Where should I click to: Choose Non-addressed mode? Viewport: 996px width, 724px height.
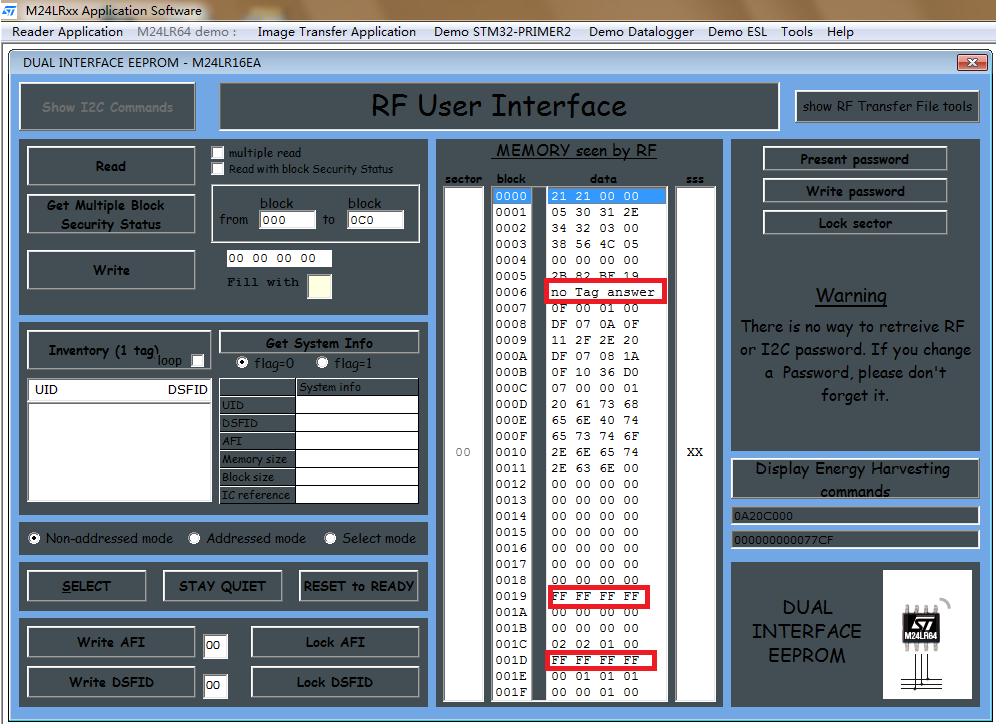34,538
